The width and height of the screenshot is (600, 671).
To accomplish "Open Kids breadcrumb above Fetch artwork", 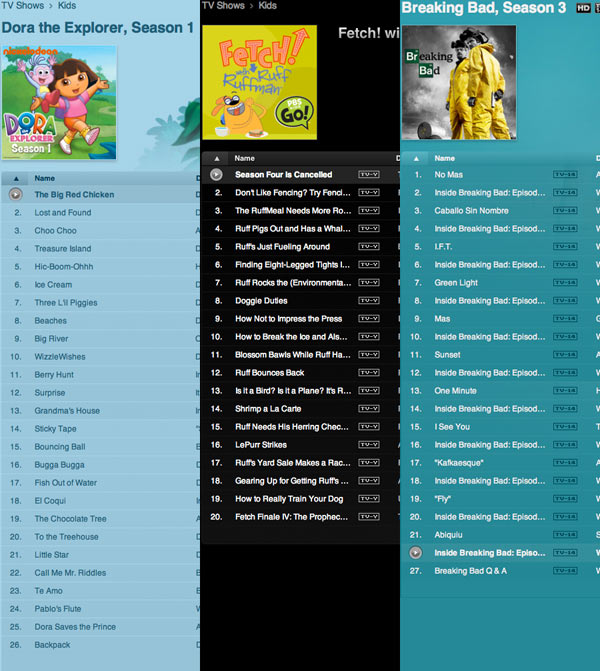I will click(x=267, y=6).
